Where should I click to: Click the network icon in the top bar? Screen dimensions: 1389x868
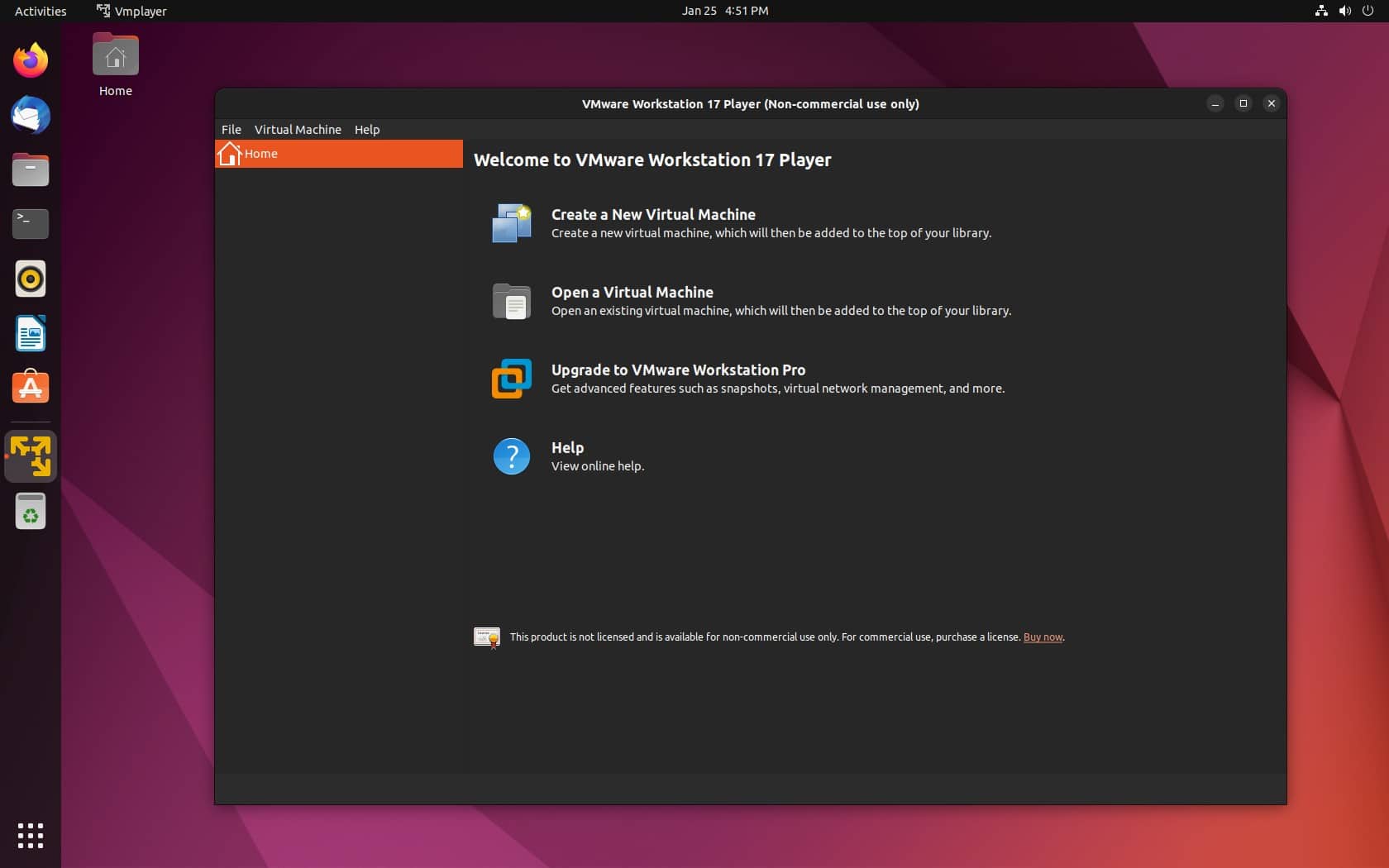[x=1320, y=11]
